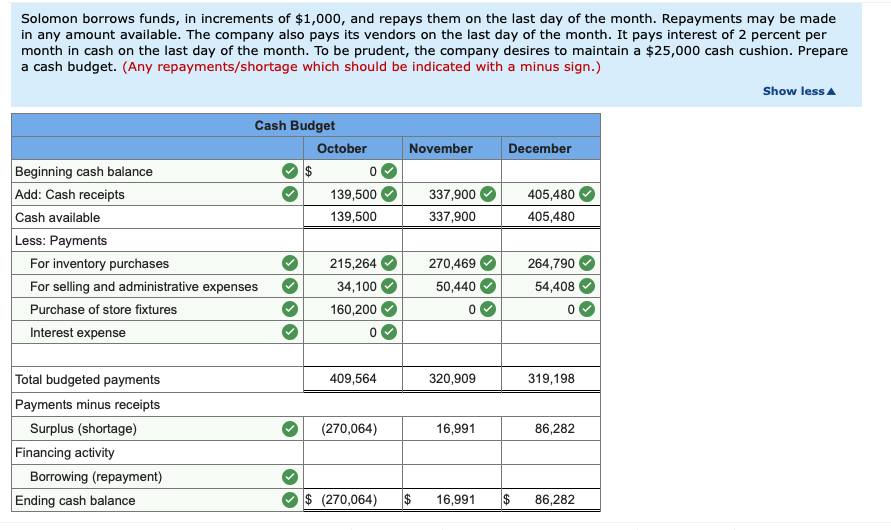Image resolution: width=891 pixels, height=530 pixels.
Task: Click December total budgeted payments 319,198
Action: pyautogui.click(x=551, y=378)
